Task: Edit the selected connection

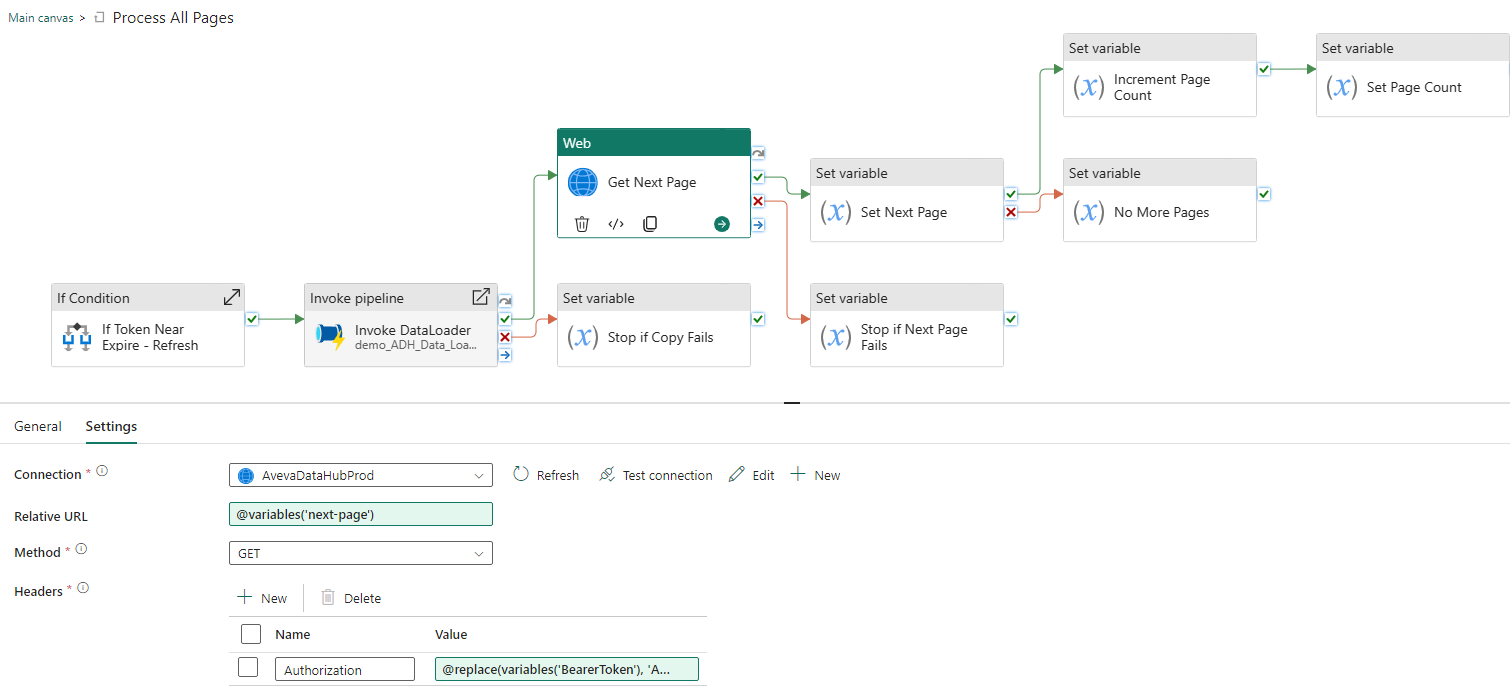Action: [752, 475]
